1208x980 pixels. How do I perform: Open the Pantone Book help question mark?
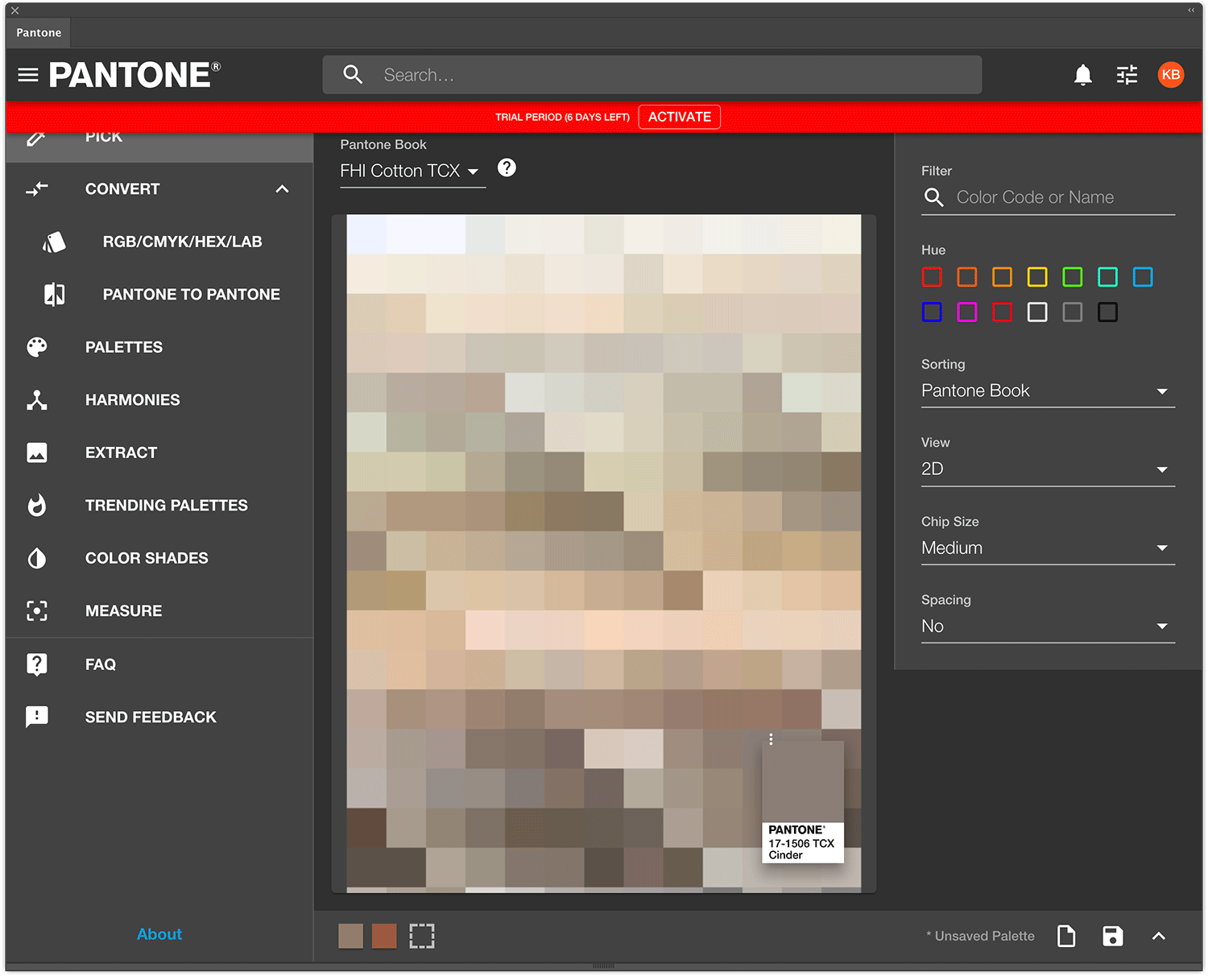tap(507, 167)
